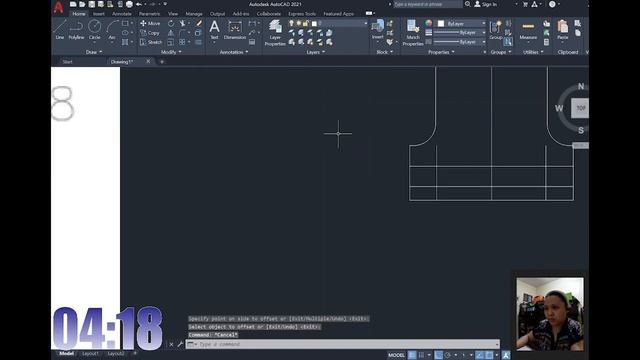Select the Mirror tool icon

(x=171, y=33)
